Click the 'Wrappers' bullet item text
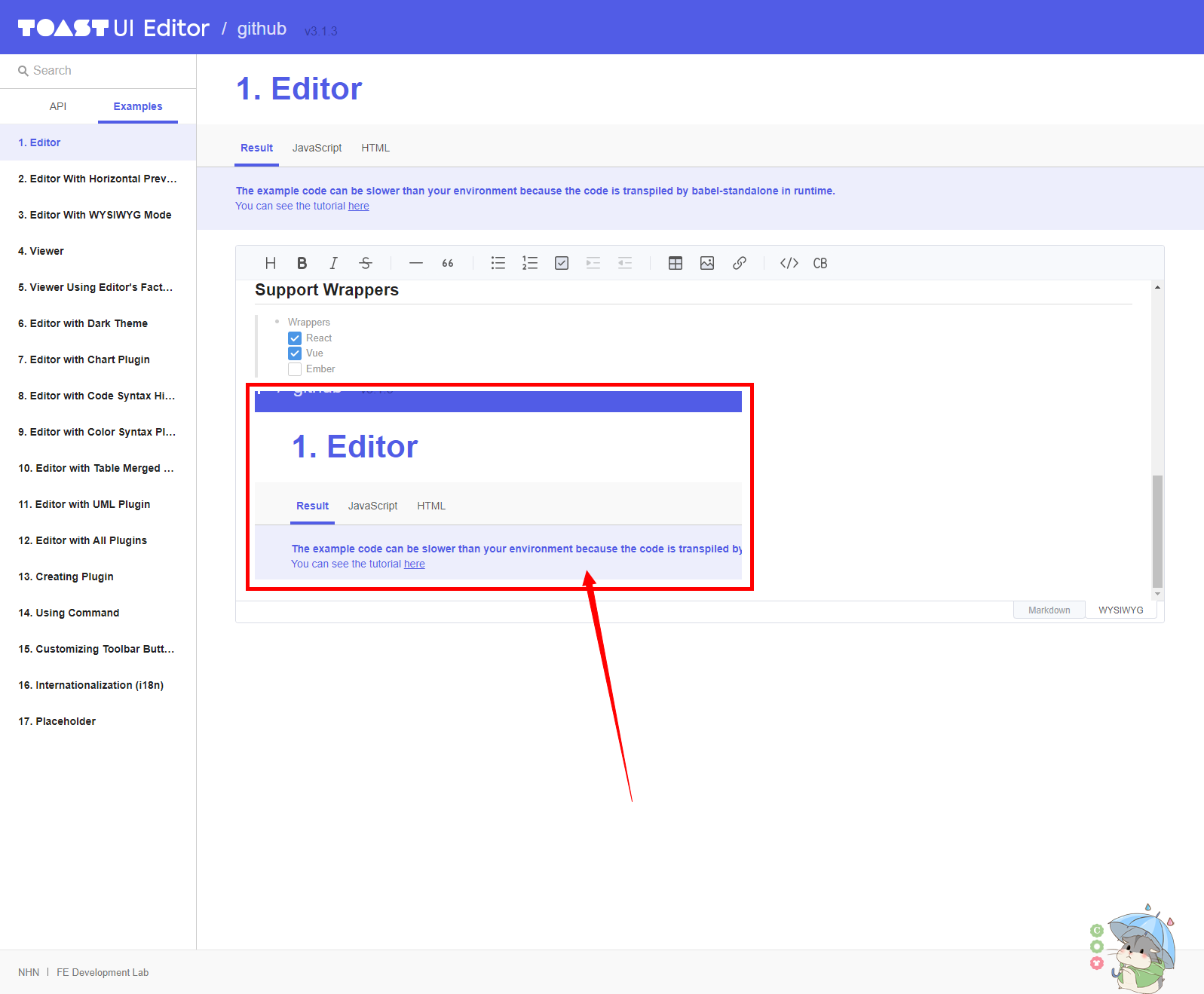The width and height of the screenshot is (1204, 994). click(309, 322)
